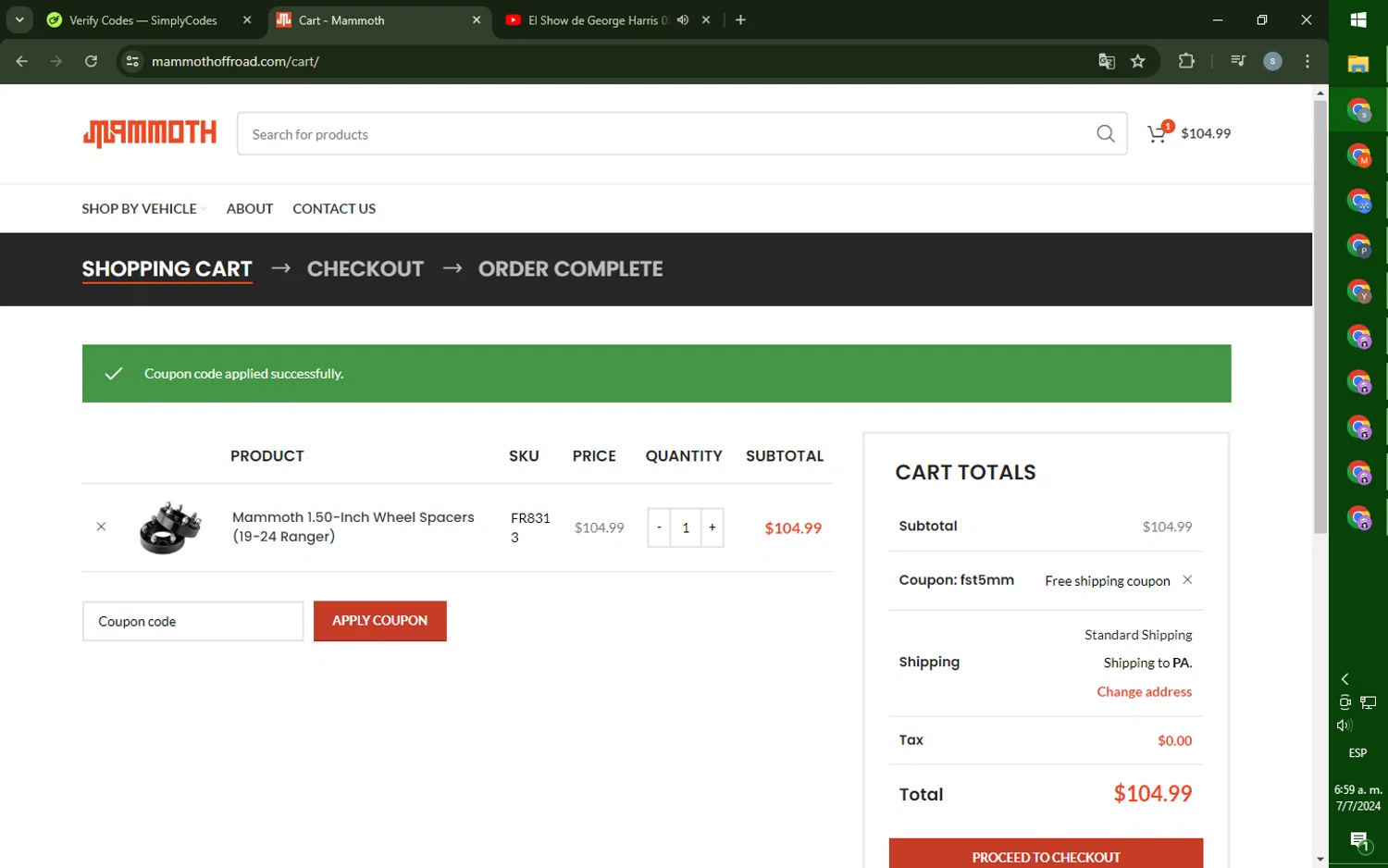Go to the Checkout step
The width and height of the screenshot is (1388, 868).
pos(366,268)
